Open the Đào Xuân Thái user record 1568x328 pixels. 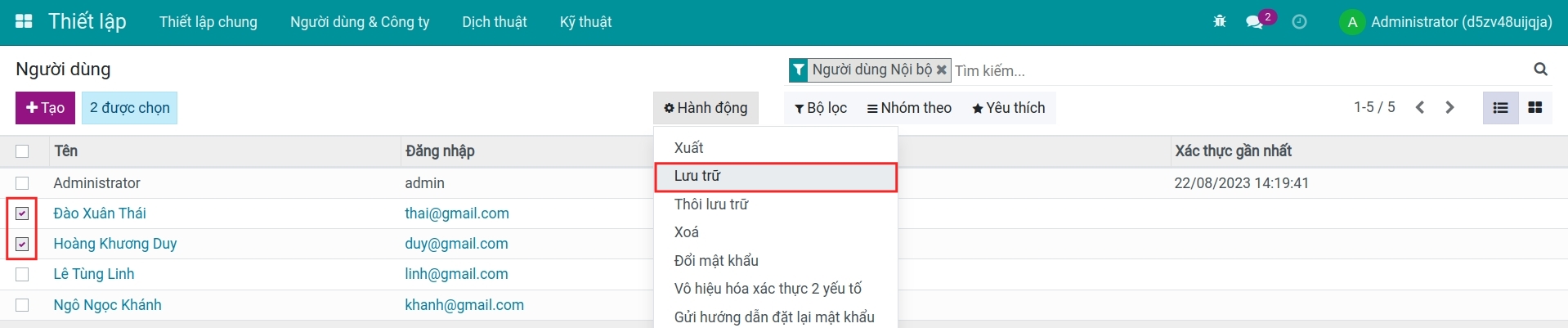(x=100, y=213)
